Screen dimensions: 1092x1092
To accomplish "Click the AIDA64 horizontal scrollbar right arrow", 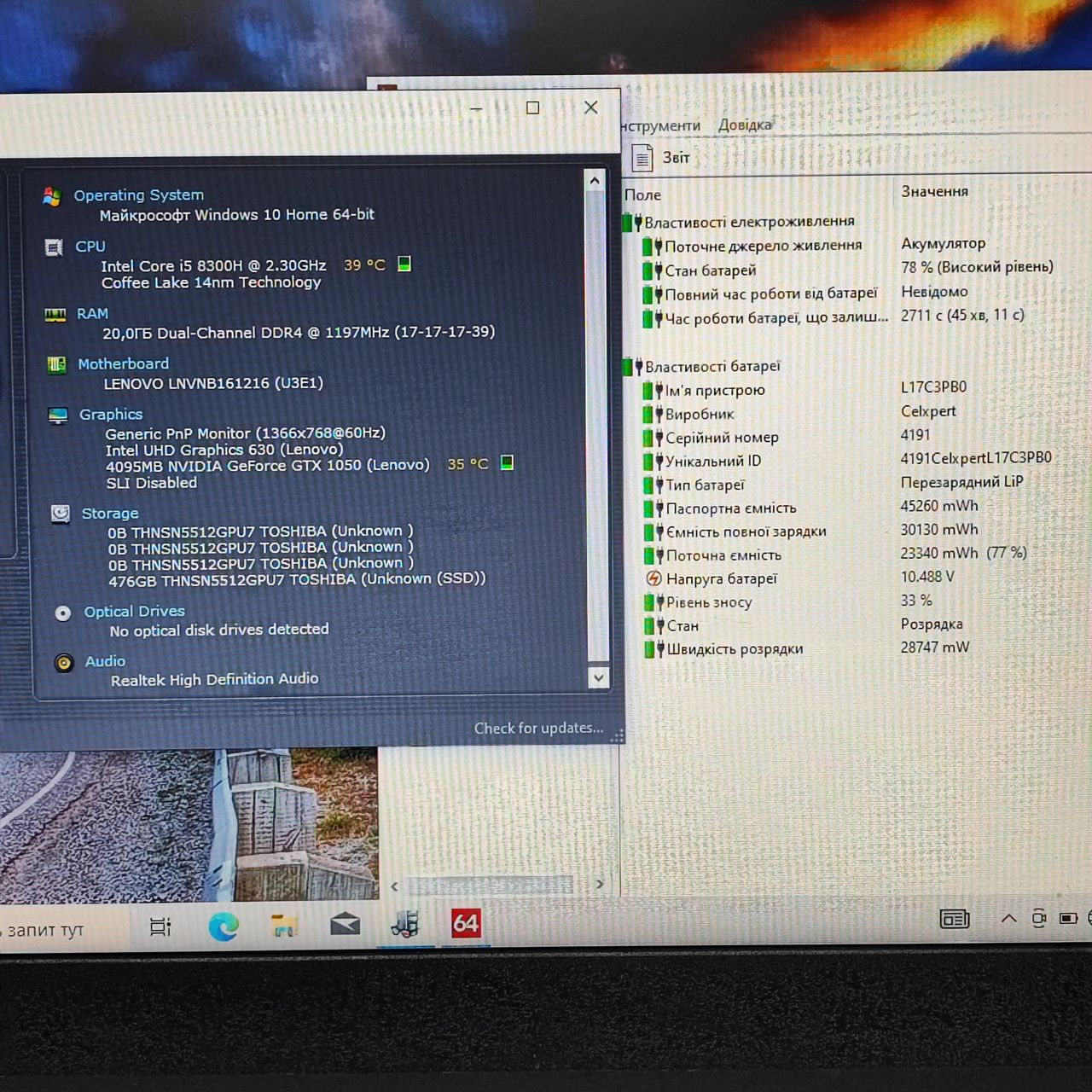I will pos(600,885).
